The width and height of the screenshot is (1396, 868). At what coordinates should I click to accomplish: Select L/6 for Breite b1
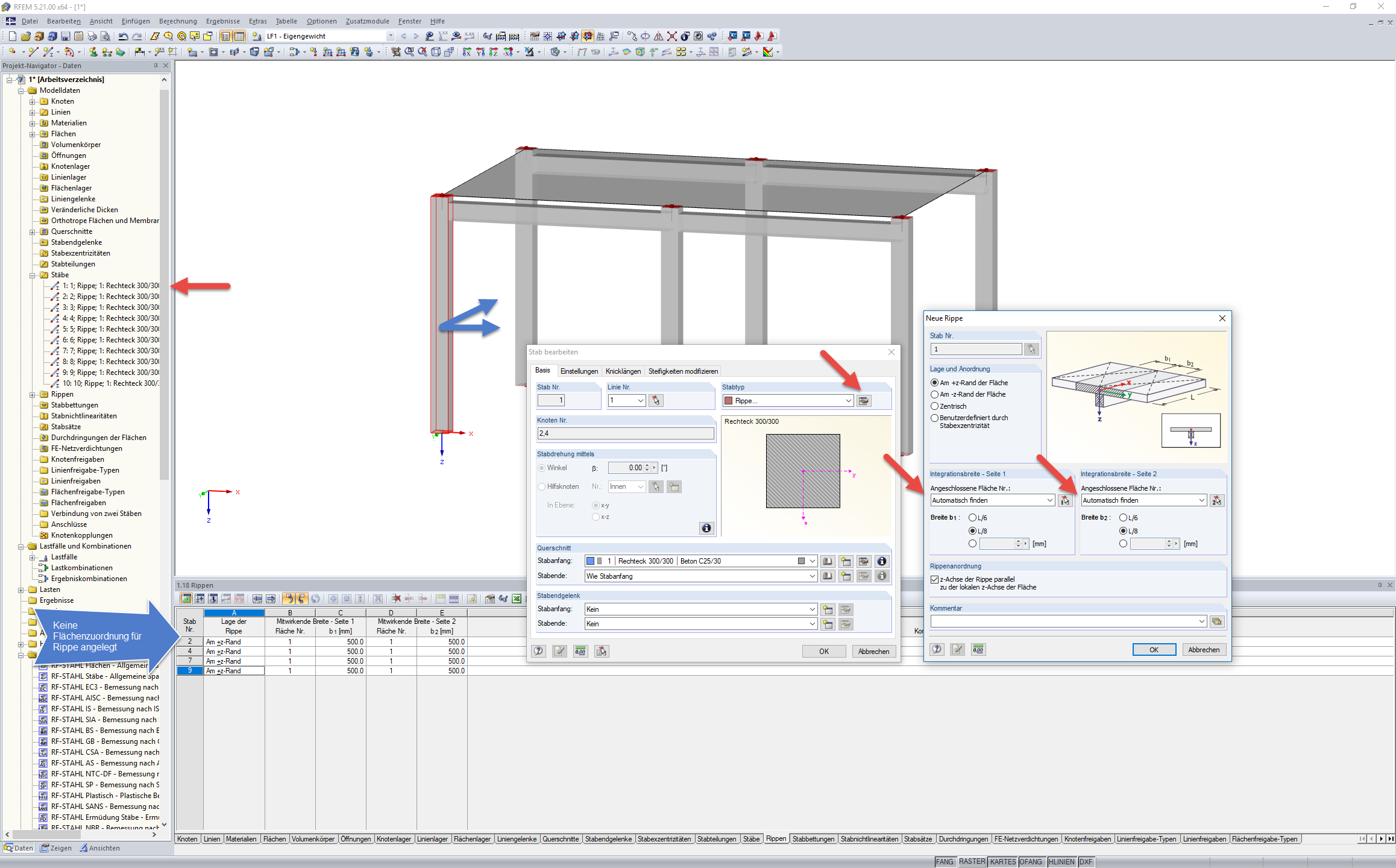coord(972,518)
